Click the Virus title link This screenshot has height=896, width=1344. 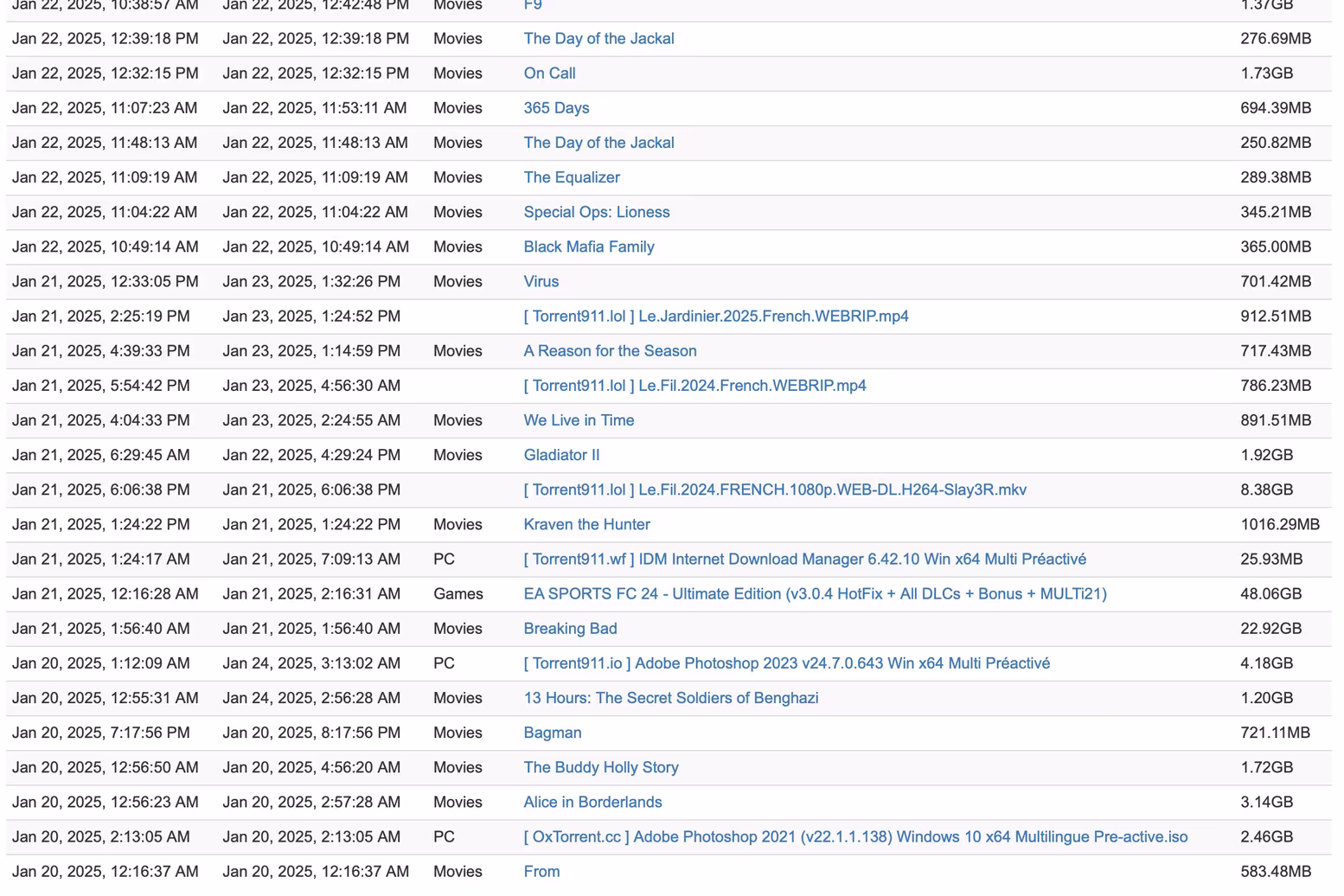tap(541, 281)
